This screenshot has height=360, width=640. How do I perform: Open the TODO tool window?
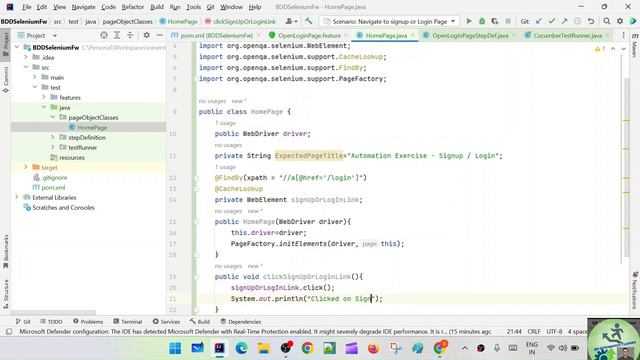(51, 322)
